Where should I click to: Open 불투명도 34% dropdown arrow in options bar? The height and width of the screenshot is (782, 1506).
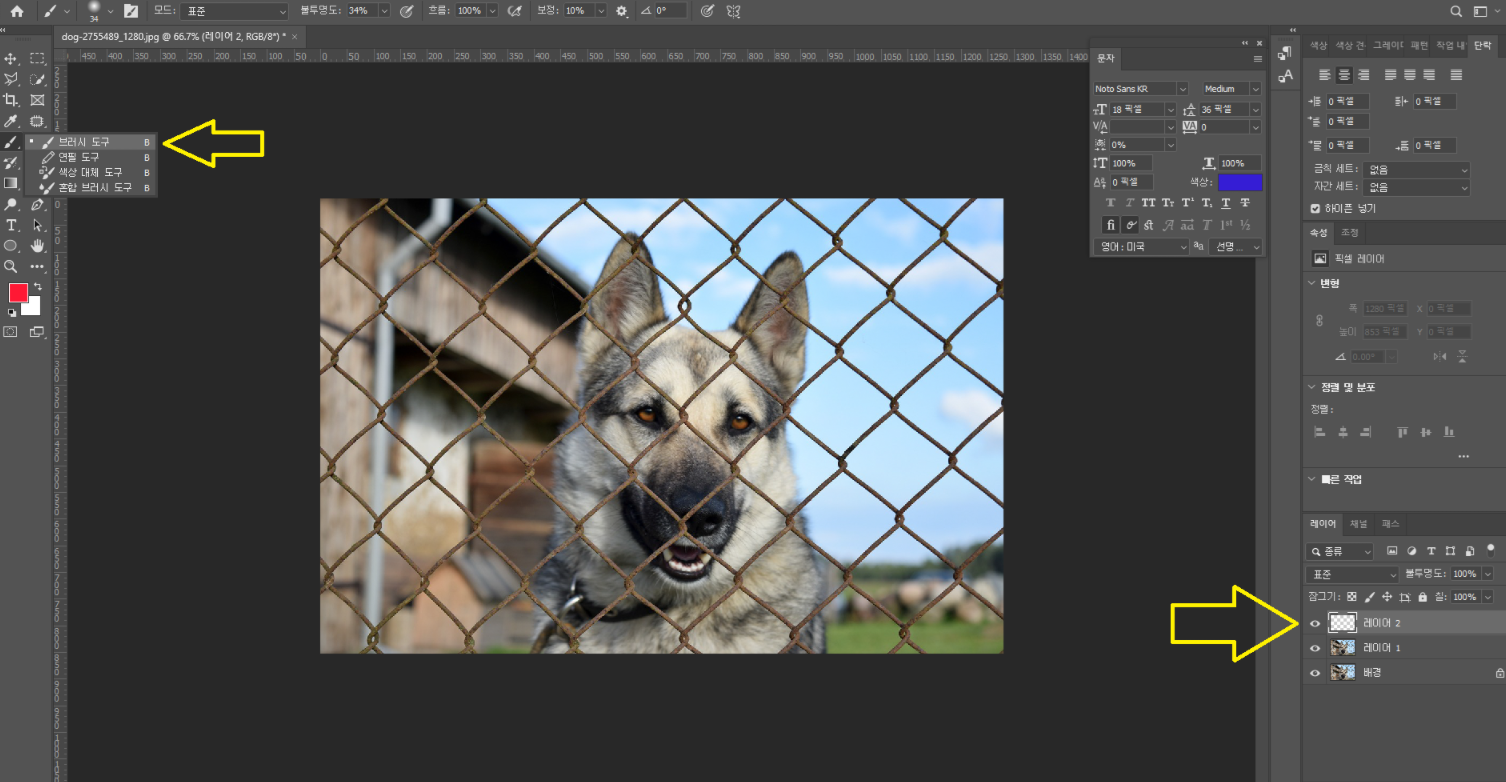[x=384, y=11]
